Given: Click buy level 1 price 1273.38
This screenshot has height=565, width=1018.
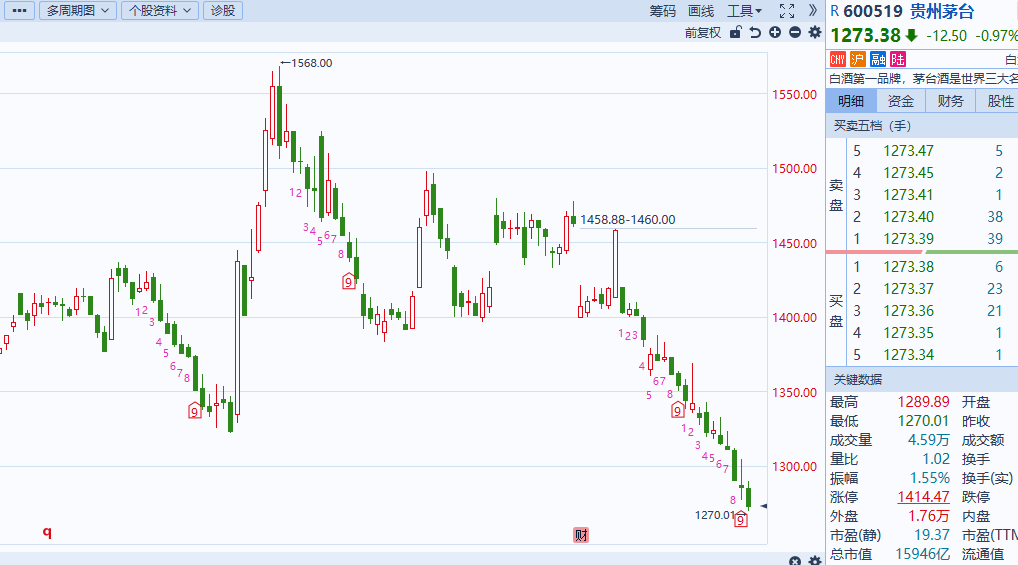Looking at the screenshot, I should 908,266.
